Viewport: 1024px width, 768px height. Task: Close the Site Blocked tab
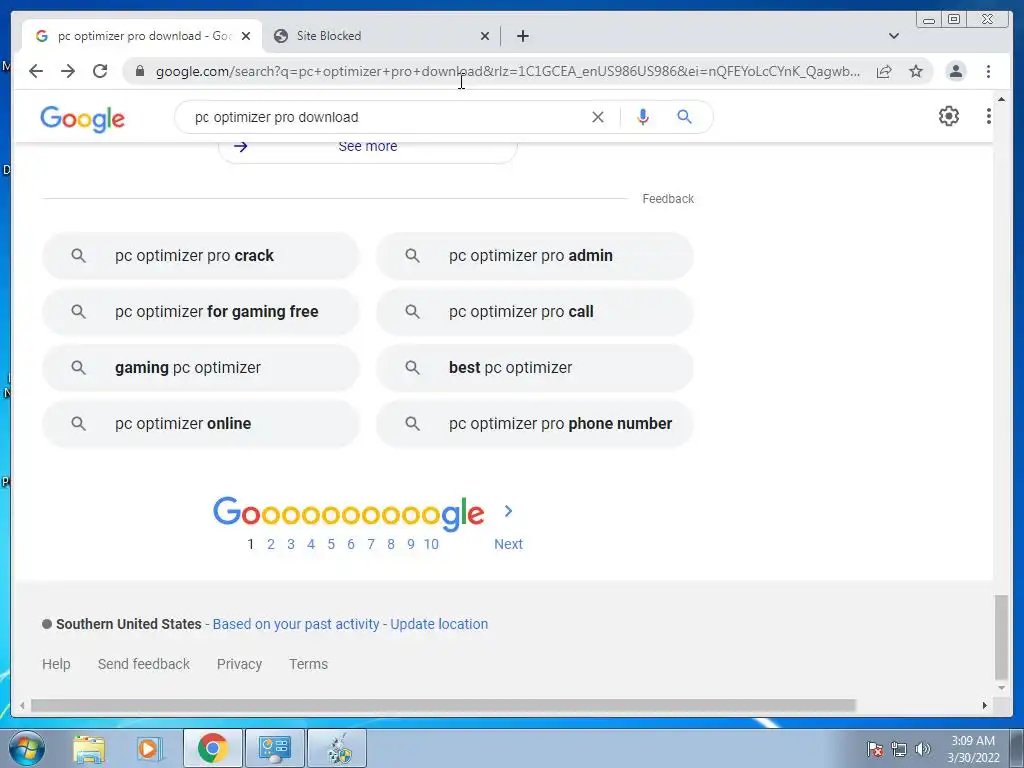click(485, 36)
